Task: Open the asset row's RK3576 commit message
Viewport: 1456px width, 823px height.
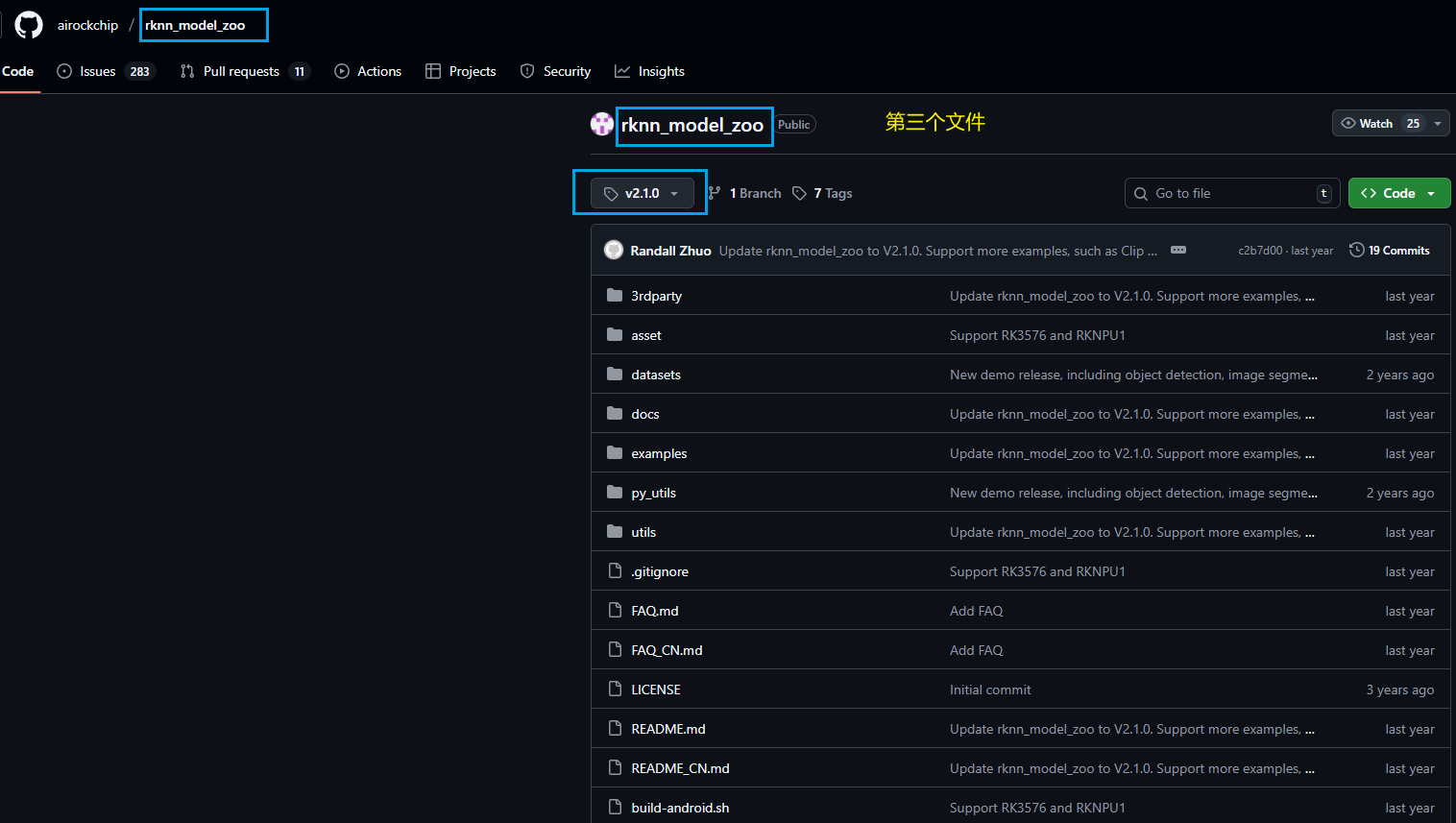Action: click(x=1037, y=335)
